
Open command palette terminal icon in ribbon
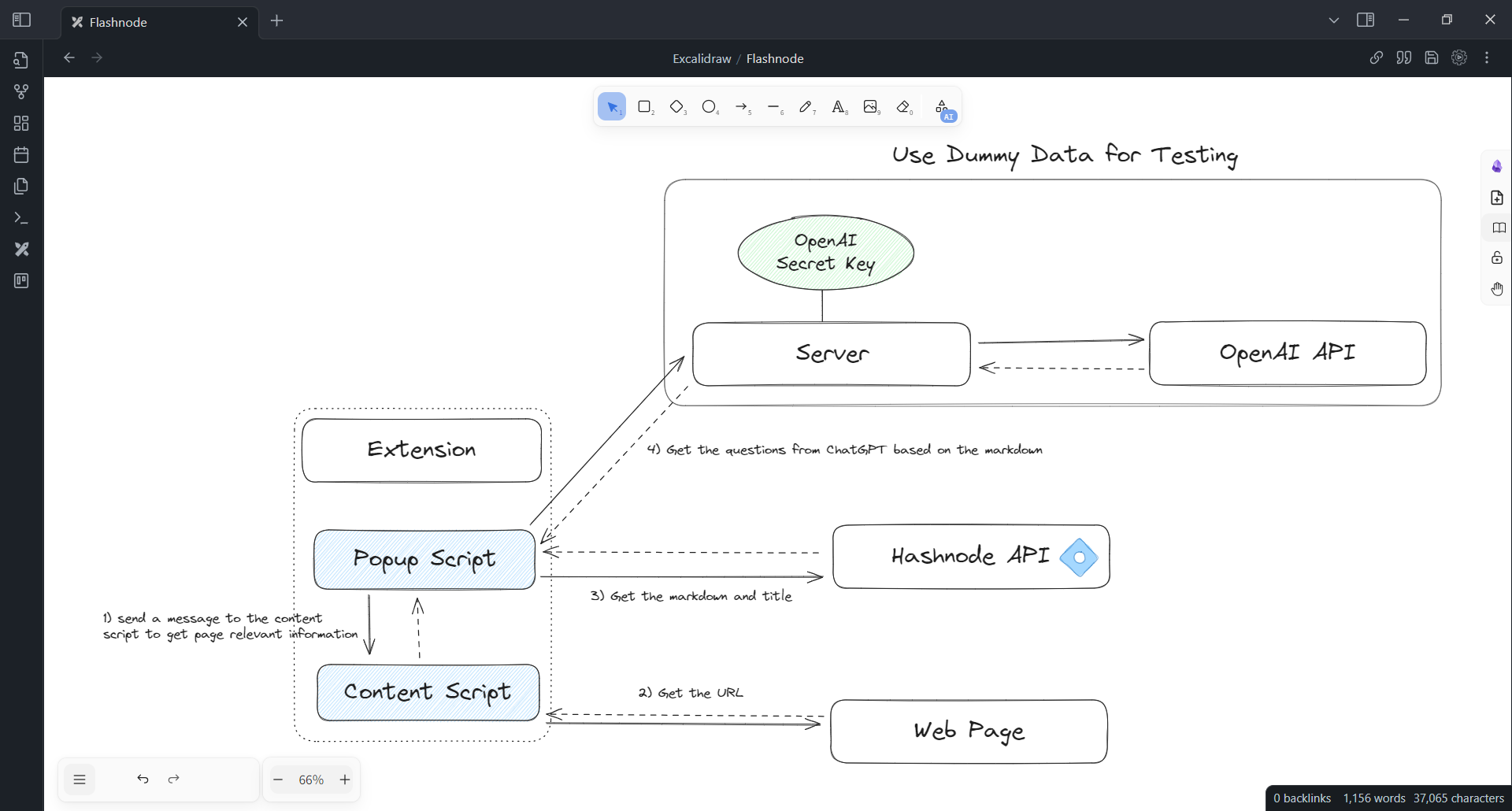click(21, 218)
